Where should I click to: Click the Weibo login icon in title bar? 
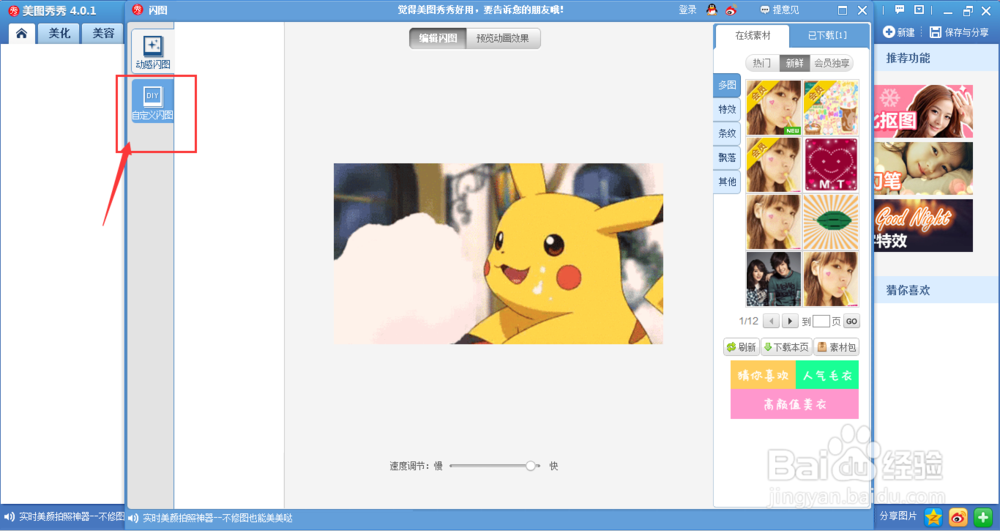click(731, 10)
